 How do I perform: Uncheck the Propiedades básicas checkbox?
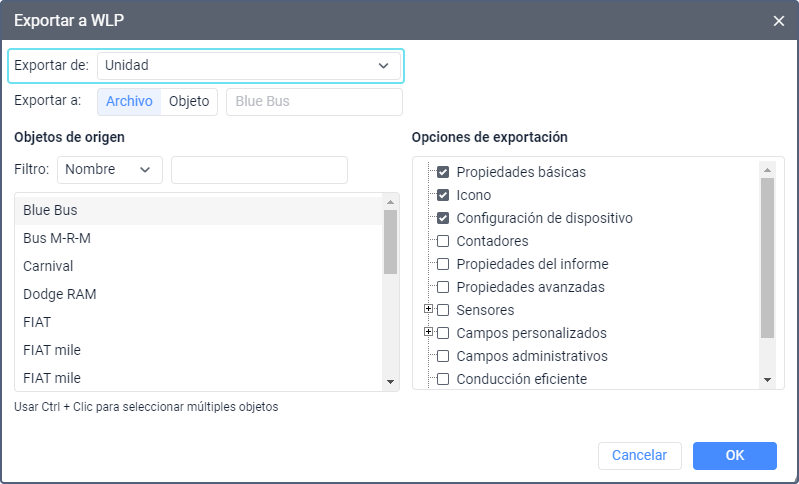coord(443,172)
